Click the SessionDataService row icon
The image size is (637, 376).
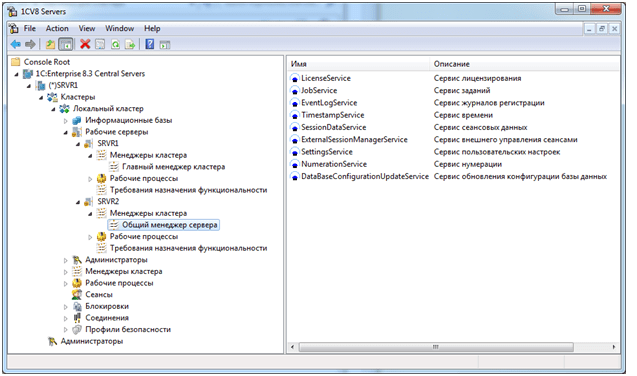tap(295, 127)
